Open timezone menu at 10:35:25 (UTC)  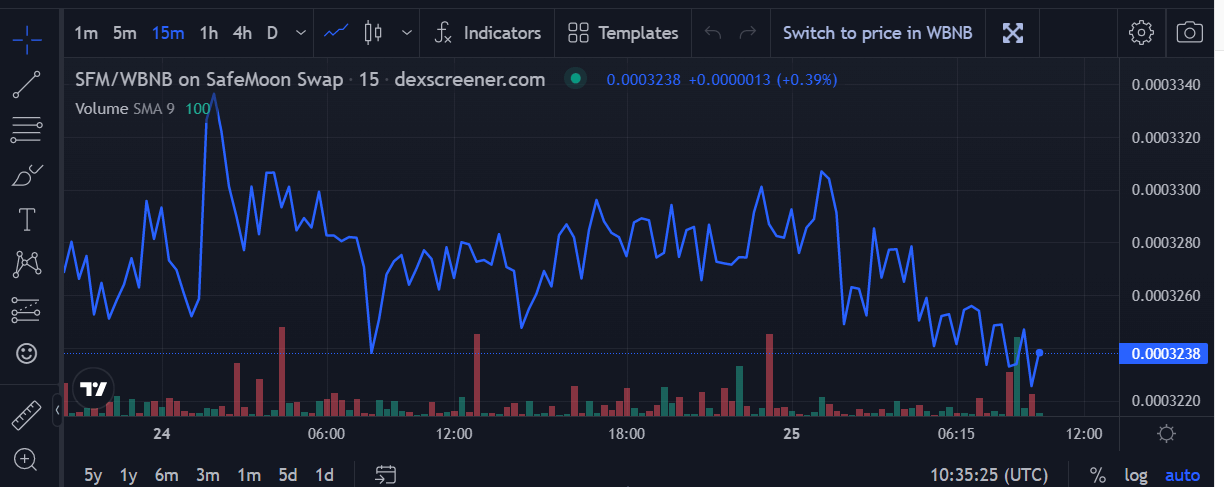coord(989,475)
